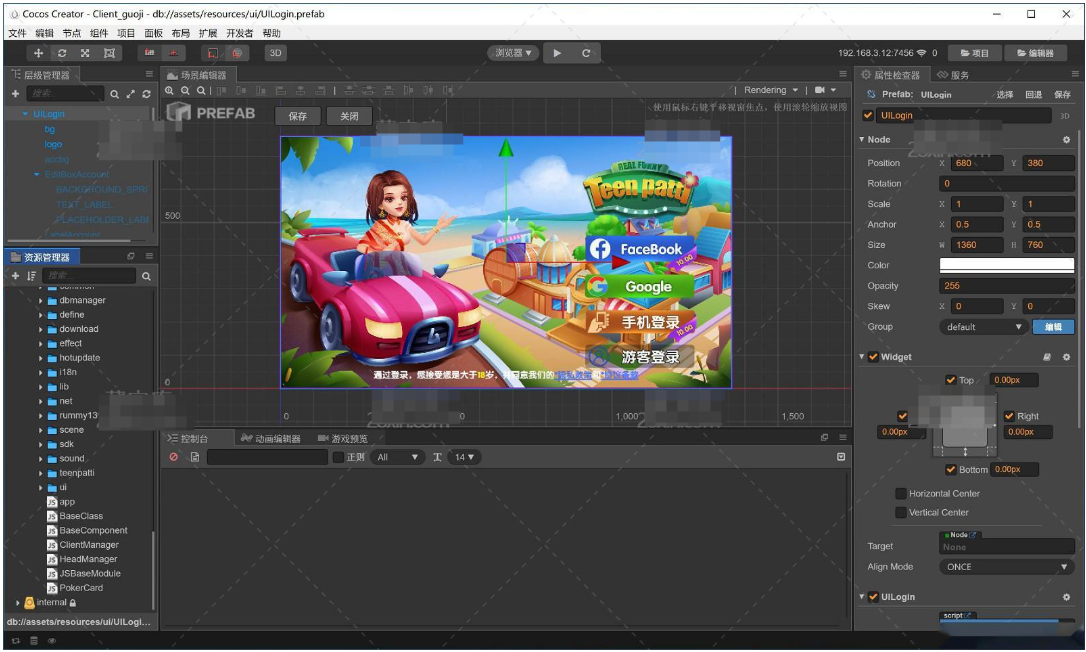Image resolution: width=1086 pixels, height=652 pixels.
Task: Click the plus icon in the hierarchy panel
Action: [x=16, y=94]
